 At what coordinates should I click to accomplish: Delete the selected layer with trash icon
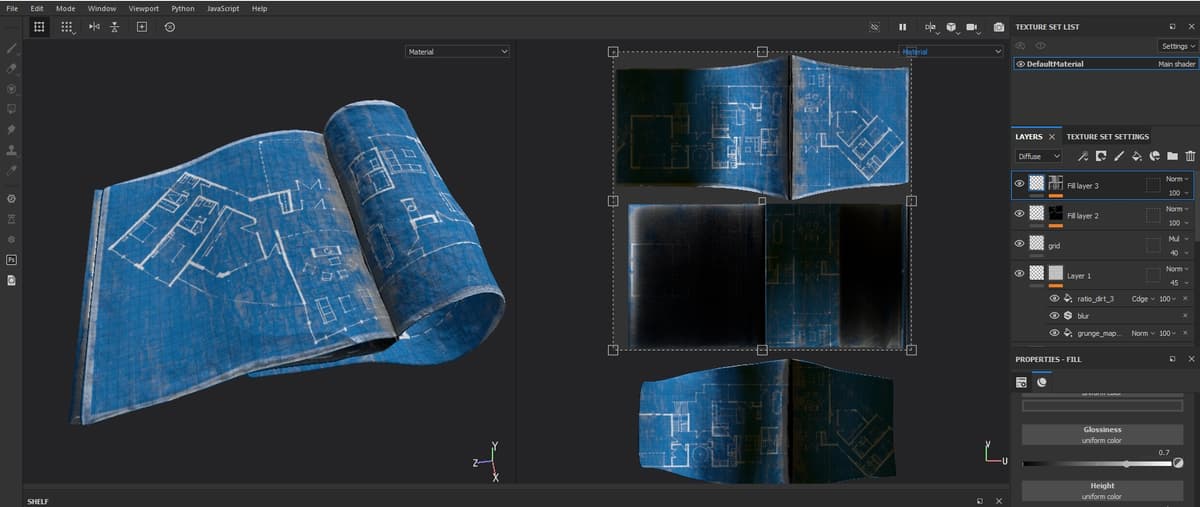(x=1190, y=156)
